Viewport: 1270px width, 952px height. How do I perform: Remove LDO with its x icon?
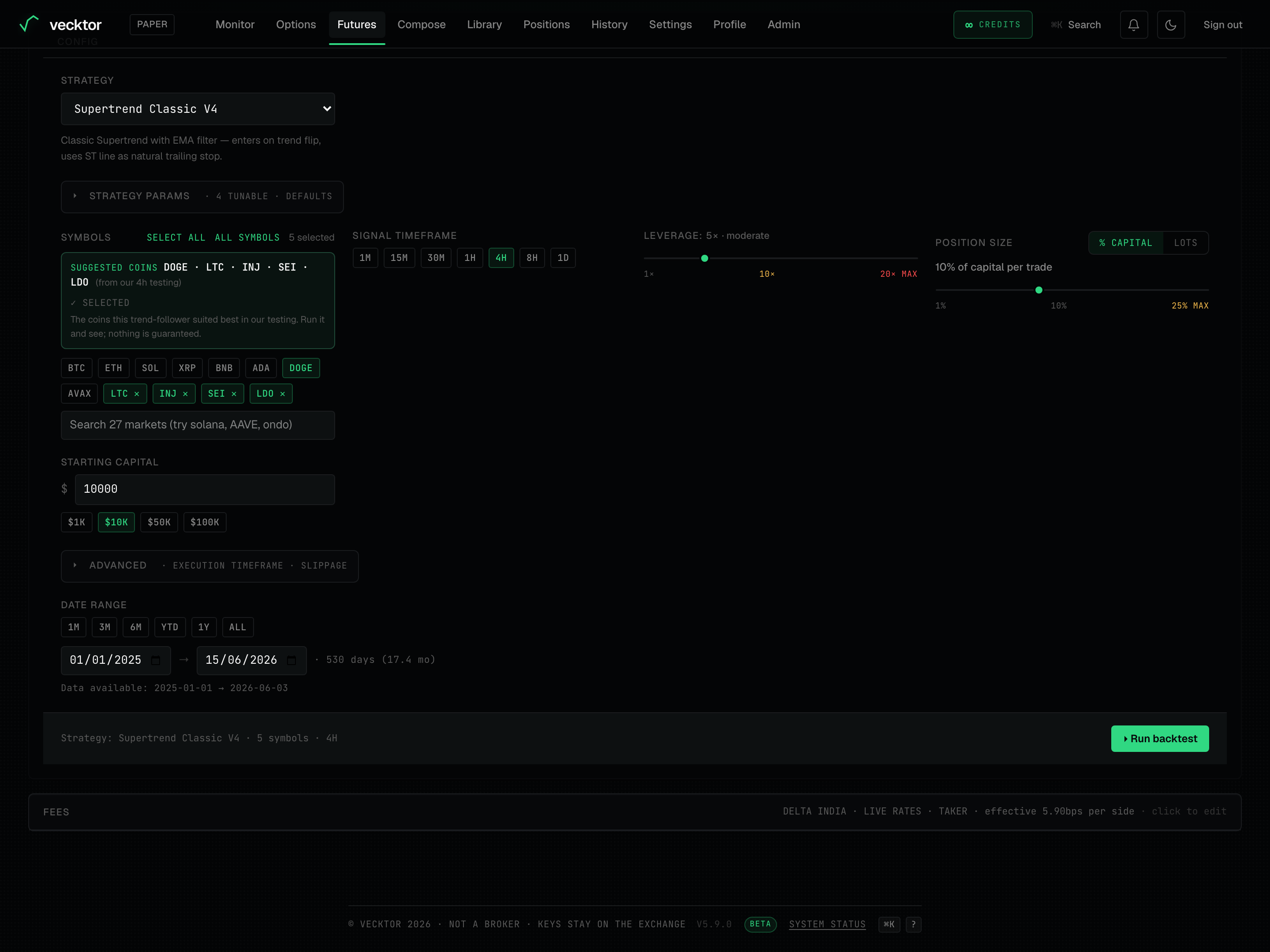(x=283, y=394)
